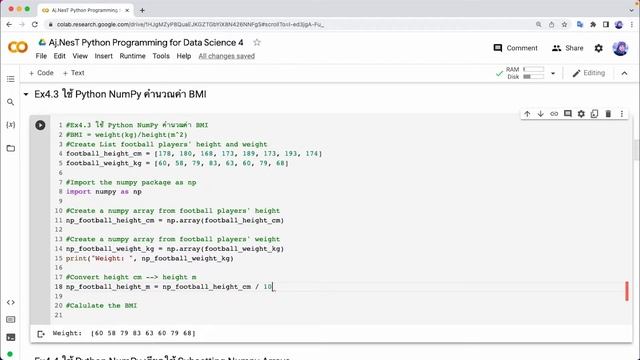This screenshot has height=360, width=640.
Task: Open the variables inspector panel
Action: tap(11, 125)
